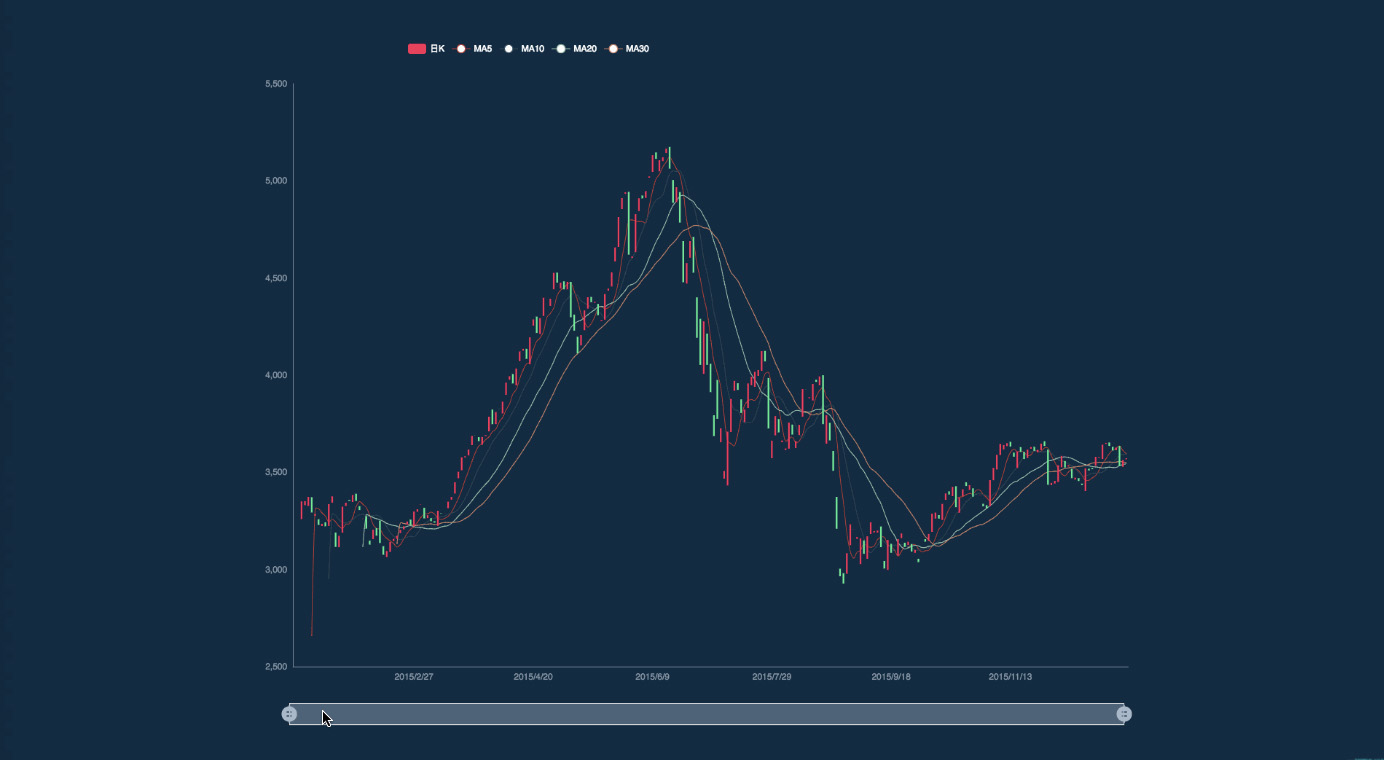Click the highest candlestick near the 5,000 peak
1384x760 pixels.
click(669, 156)
